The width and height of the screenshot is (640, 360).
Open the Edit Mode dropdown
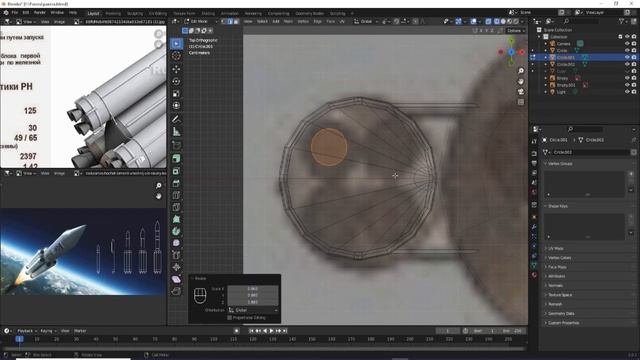coord(201,21)
